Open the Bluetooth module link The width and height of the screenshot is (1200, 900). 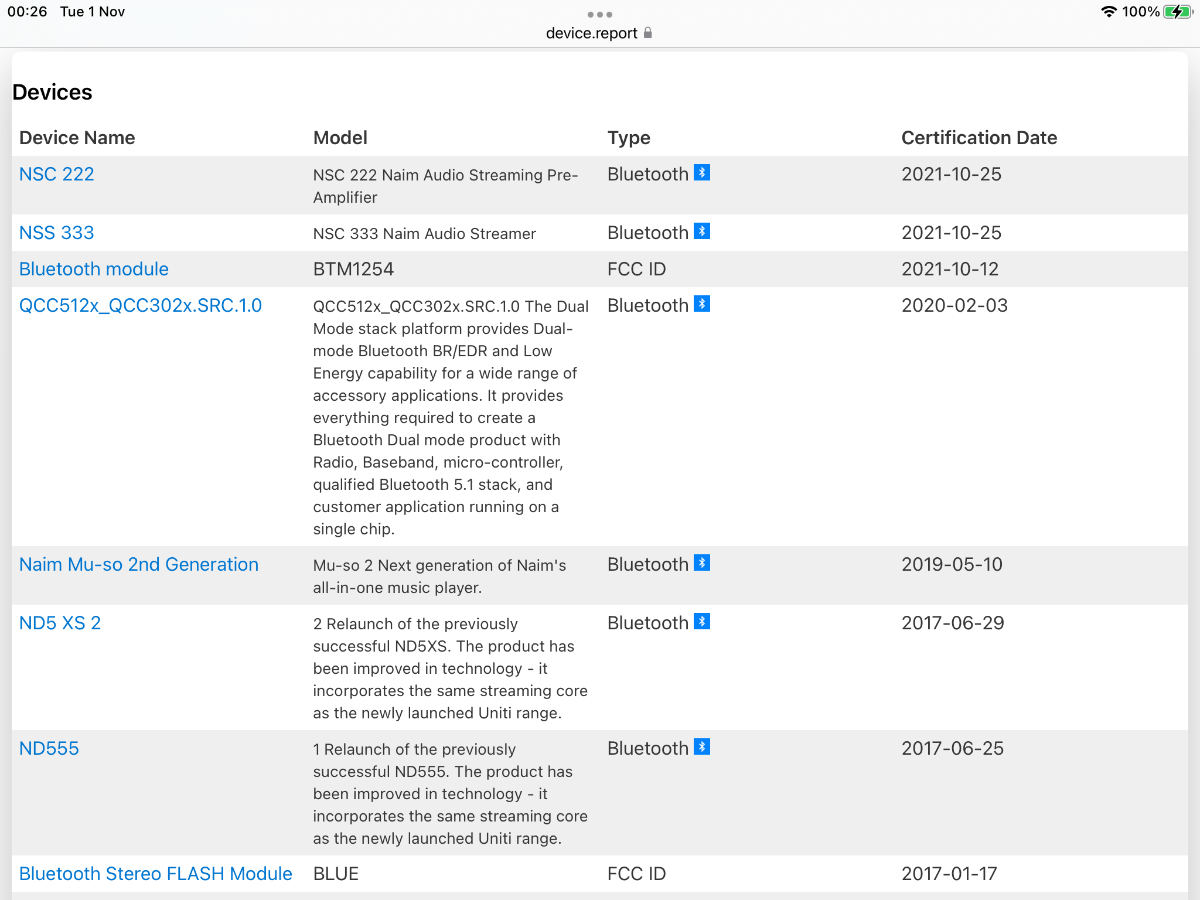[94, 269]
